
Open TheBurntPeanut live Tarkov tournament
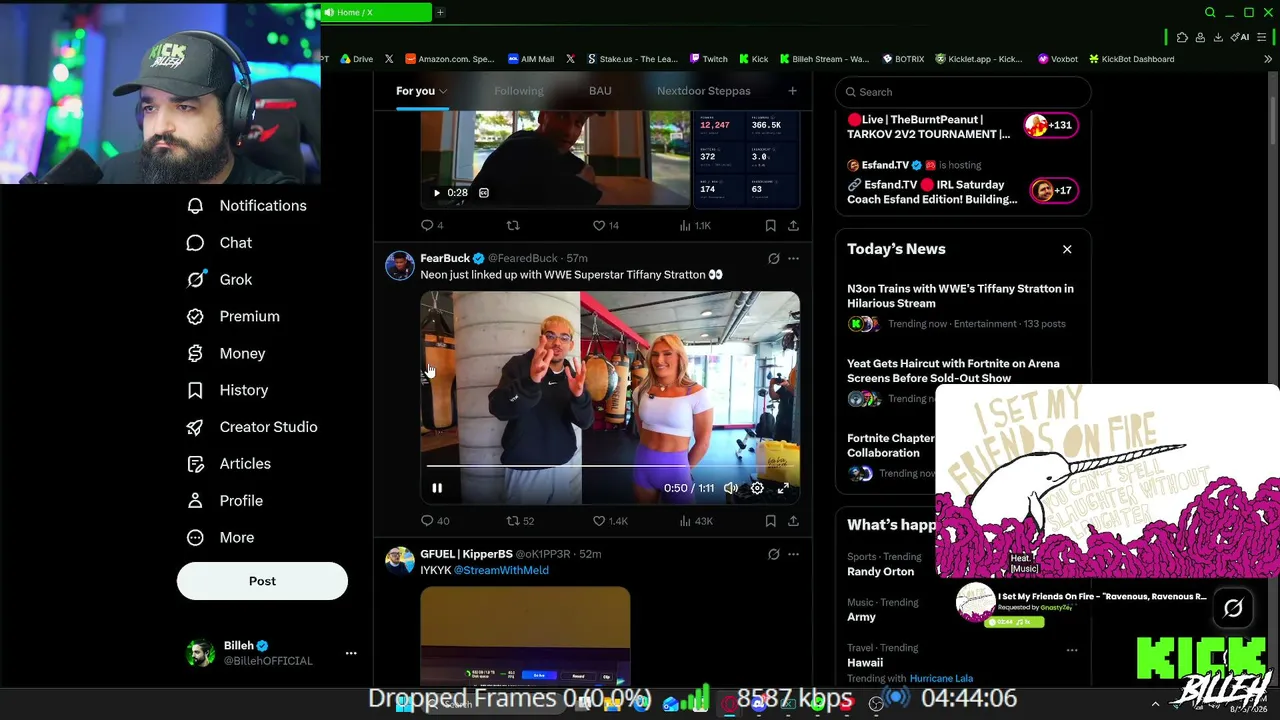[x=929, y=127]
